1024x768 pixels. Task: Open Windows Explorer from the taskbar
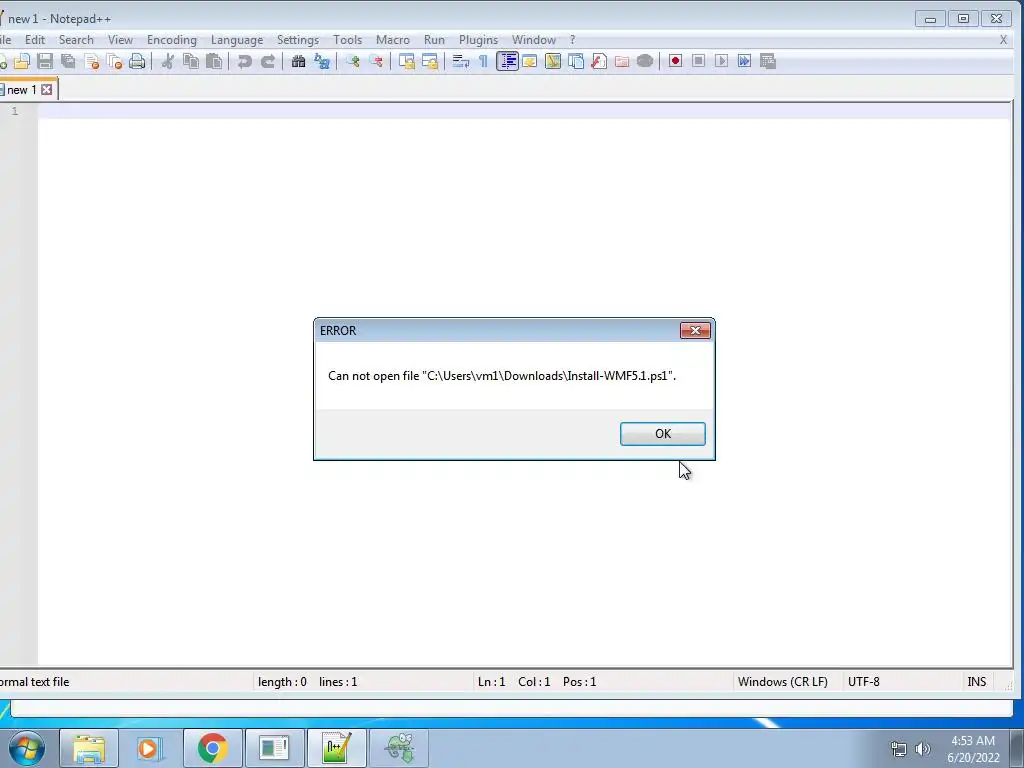89,748
